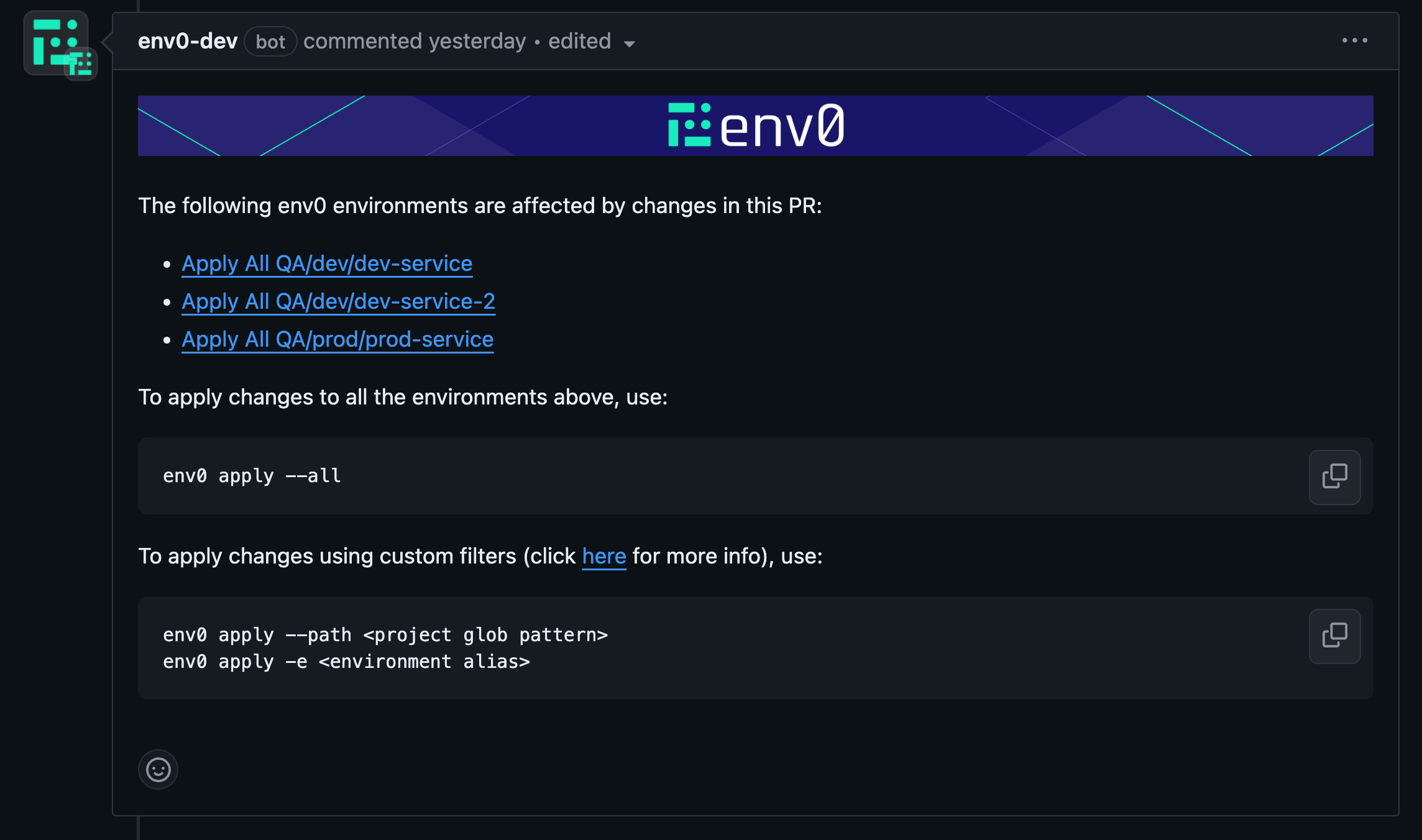Click the 'edited' label in header
Screen dimensions: 1422x840
pyautogui.click(x=579, y=42)
